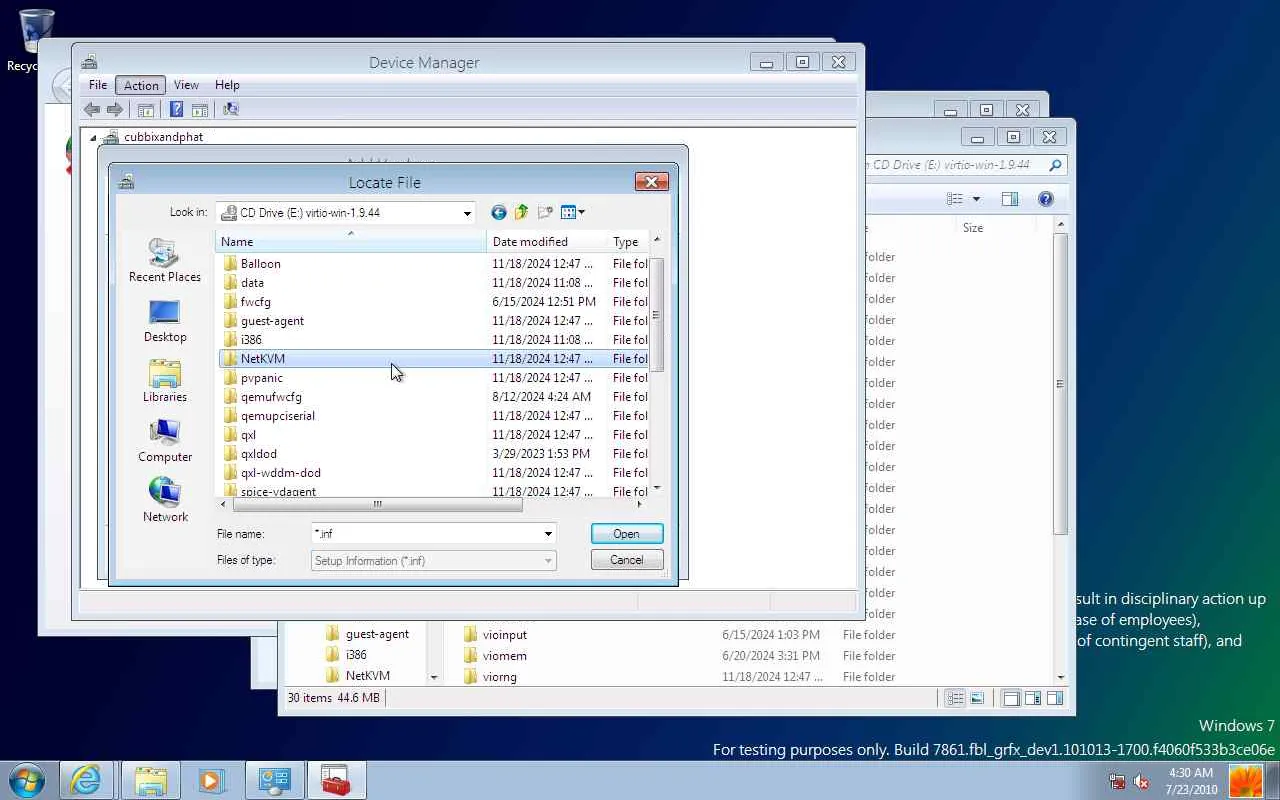This screenshot has height=800, width=1280.
Task: Click the show/hide action pane toolbar icon
Action: (x=199, y=109)
